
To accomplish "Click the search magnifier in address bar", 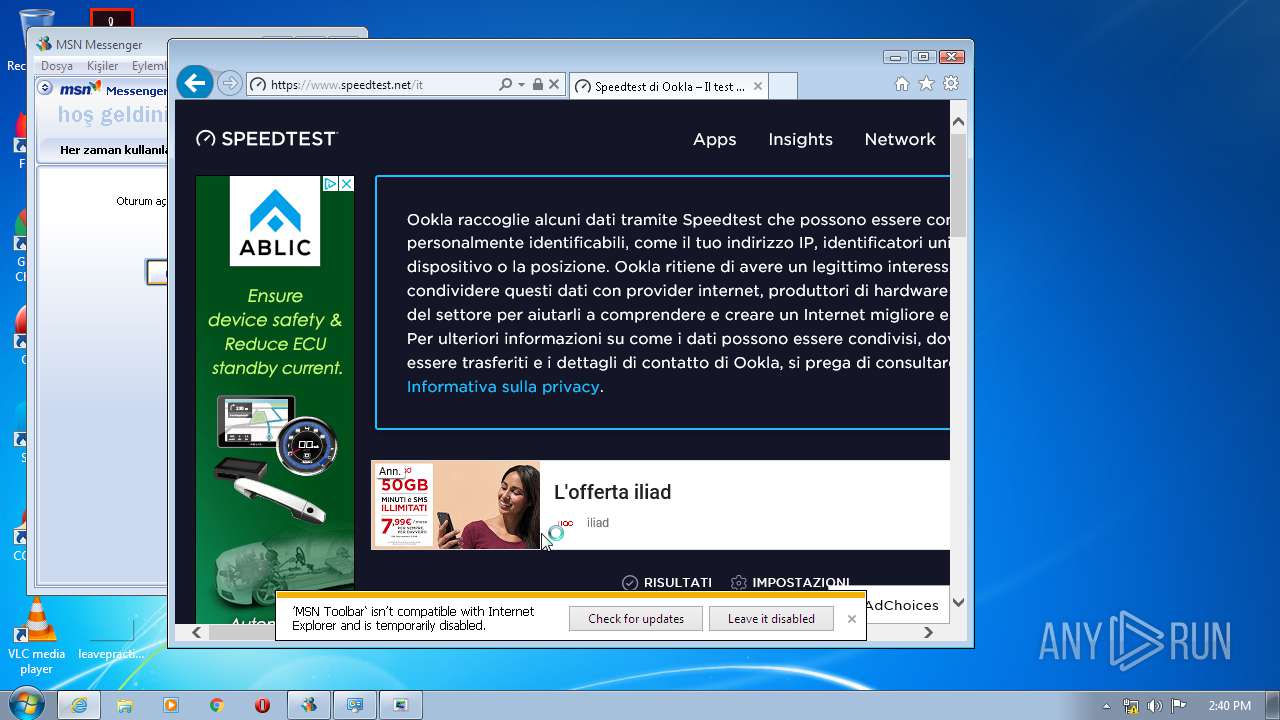I will [506, 85].
